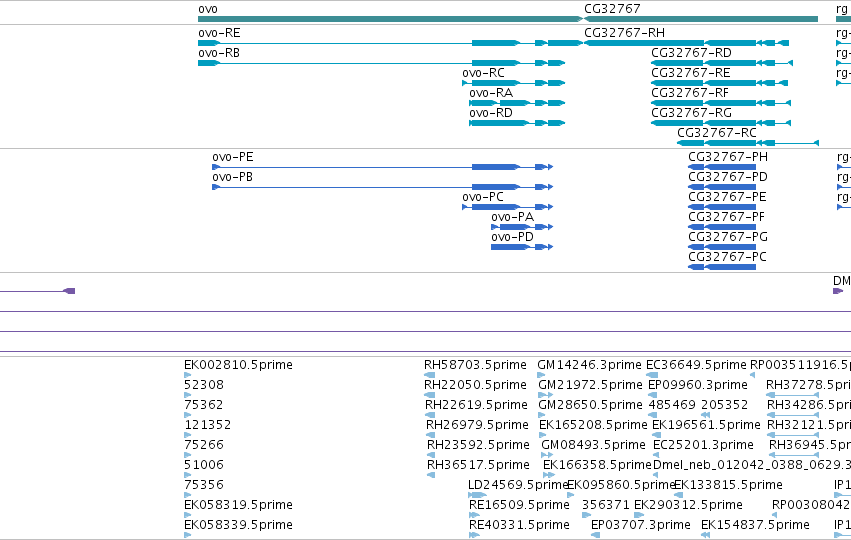This screenshot has width=851, height=540.
Task: Click the CG32767-PE protein label
Action: pos(727,198)
